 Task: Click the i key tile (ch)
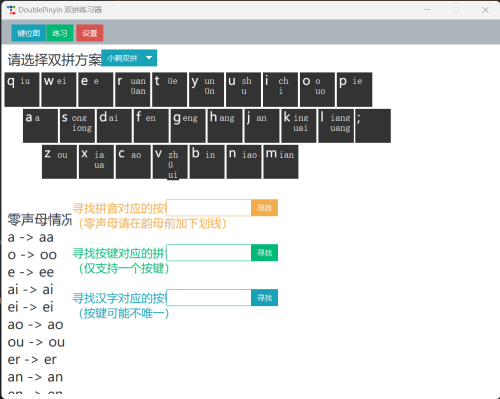[x=280, y=89]
